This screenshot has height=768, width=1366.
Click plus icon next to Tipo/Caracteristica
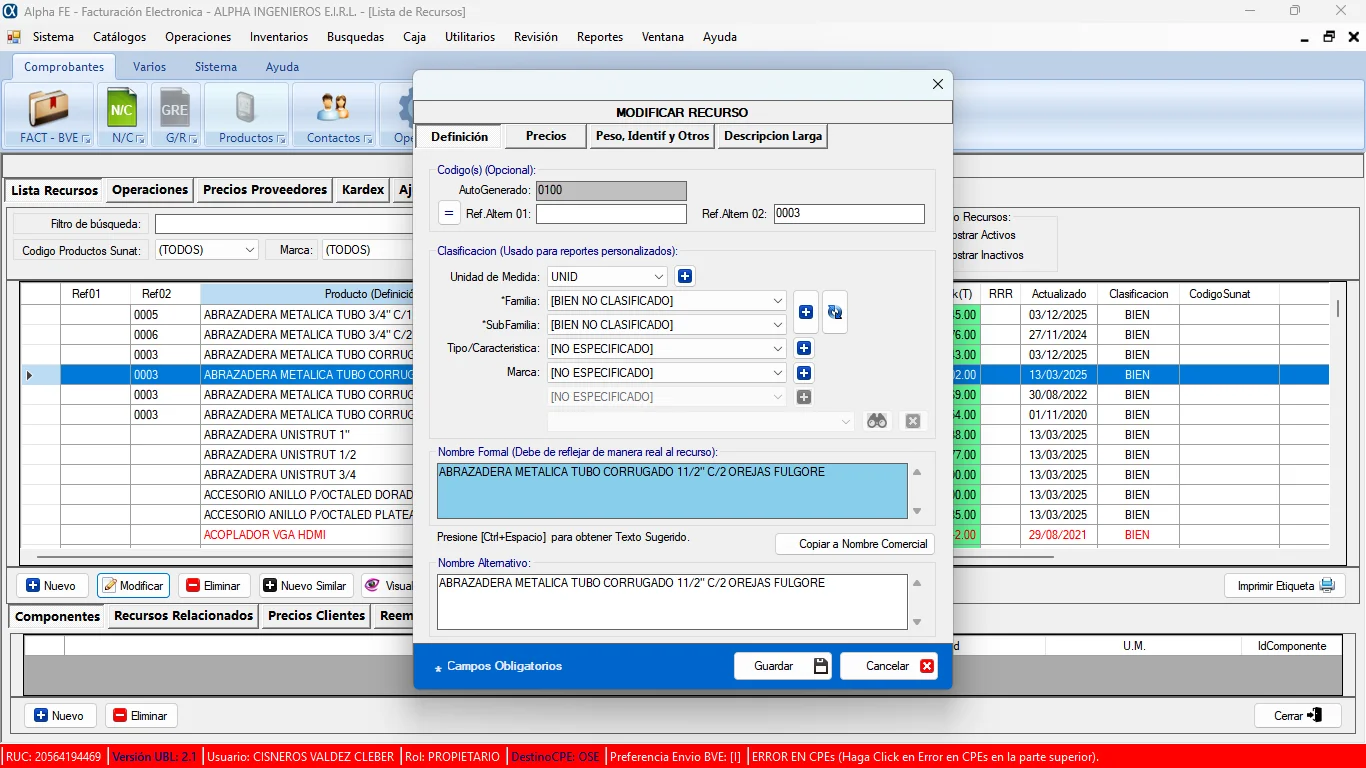(803, 349)
